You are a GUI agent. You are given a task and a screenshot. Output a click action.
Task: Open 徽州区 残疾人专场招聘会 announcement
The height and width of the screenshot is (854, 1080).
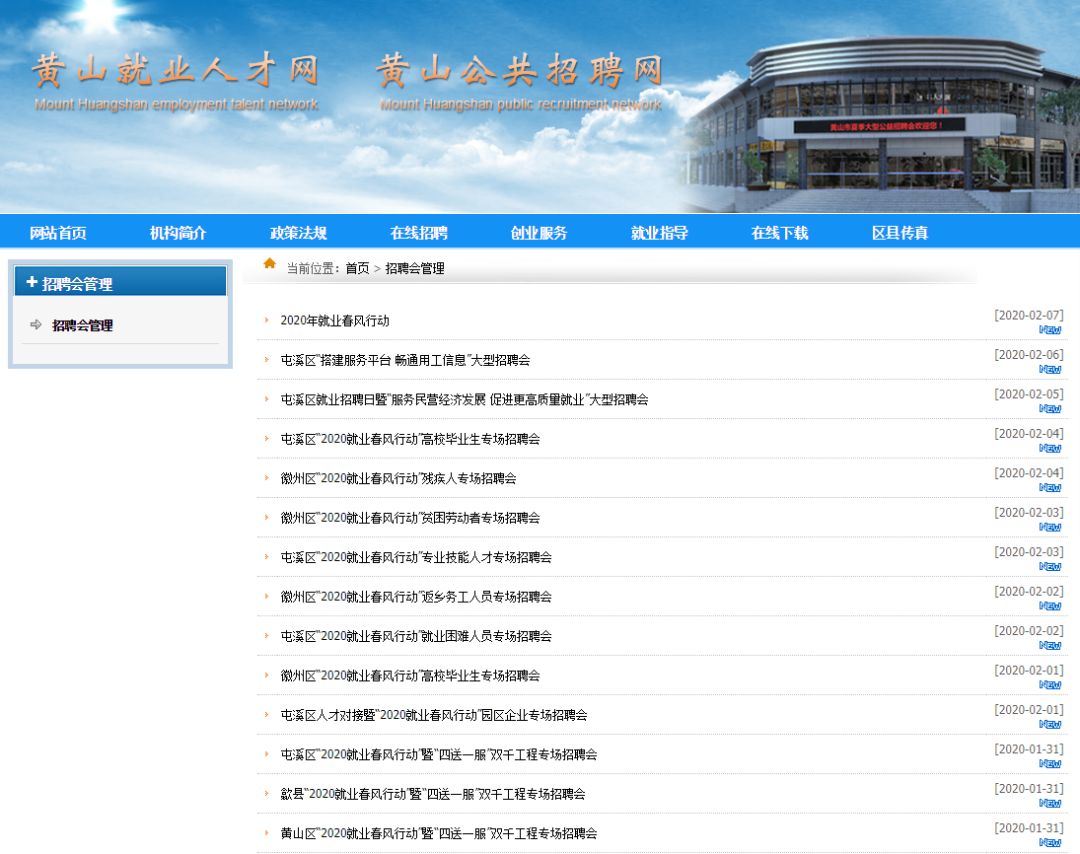pos(398,479)
